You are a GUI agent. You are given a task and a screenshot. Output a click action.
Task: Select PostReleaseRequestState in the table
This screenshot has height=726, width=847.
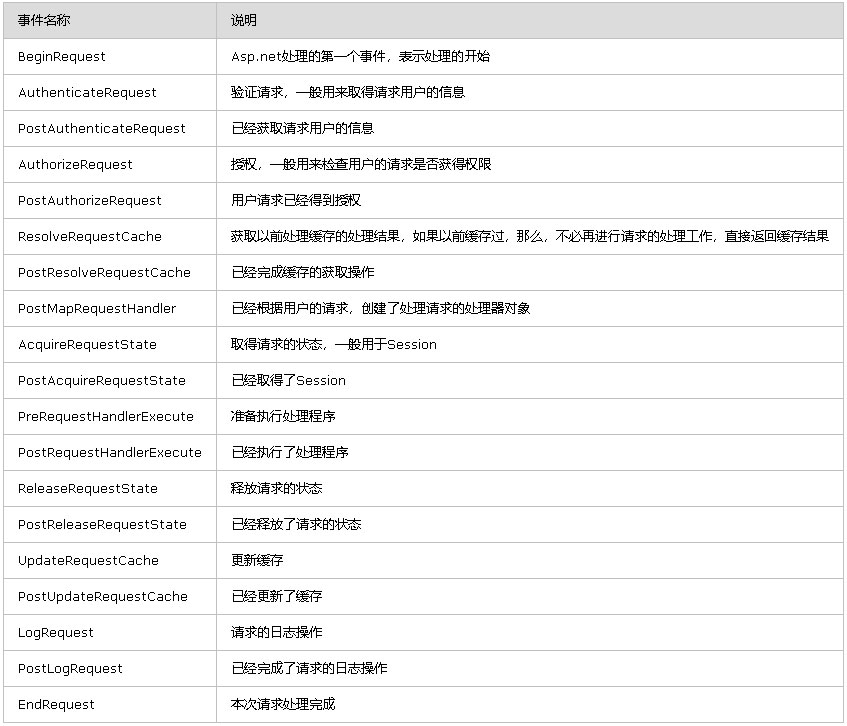point(102,525)
